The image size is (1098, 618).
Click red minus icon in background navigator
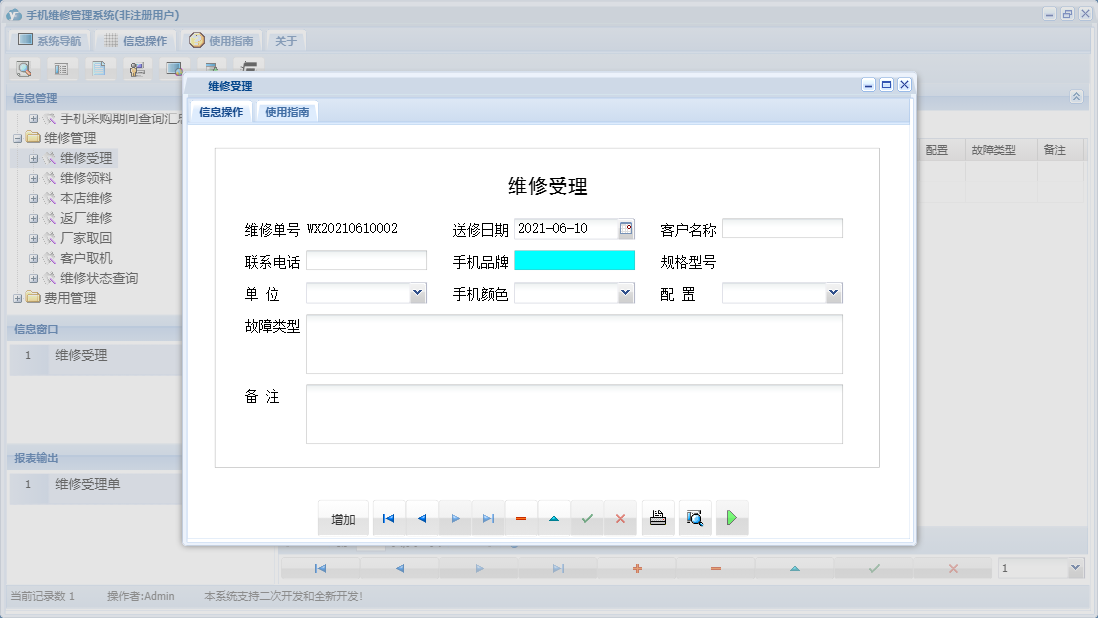point(716,568)
